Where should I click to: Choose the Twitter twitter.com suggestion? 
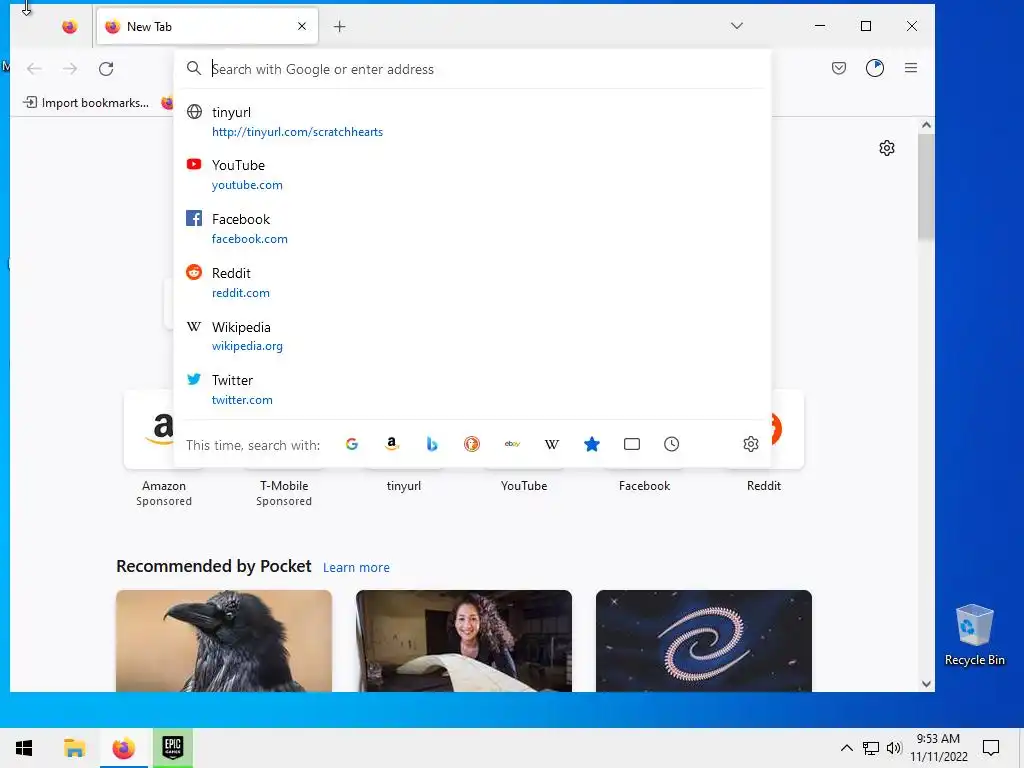coord(473,390)
